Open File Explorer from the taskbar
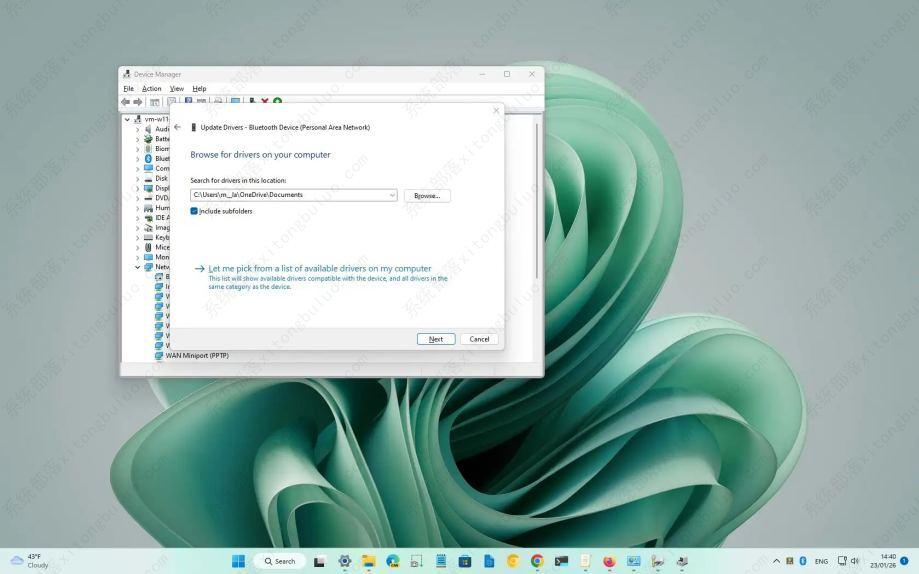The height and width of the screenshot is (574, 919). 368,561
